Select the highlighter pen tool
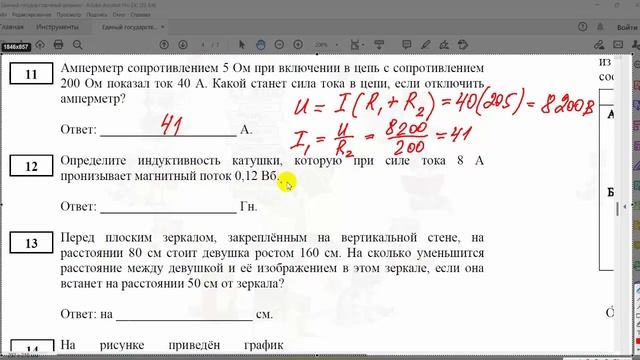The height and width of the screenshot is (360, 640). pyautogui.click(x=425, y=45)
